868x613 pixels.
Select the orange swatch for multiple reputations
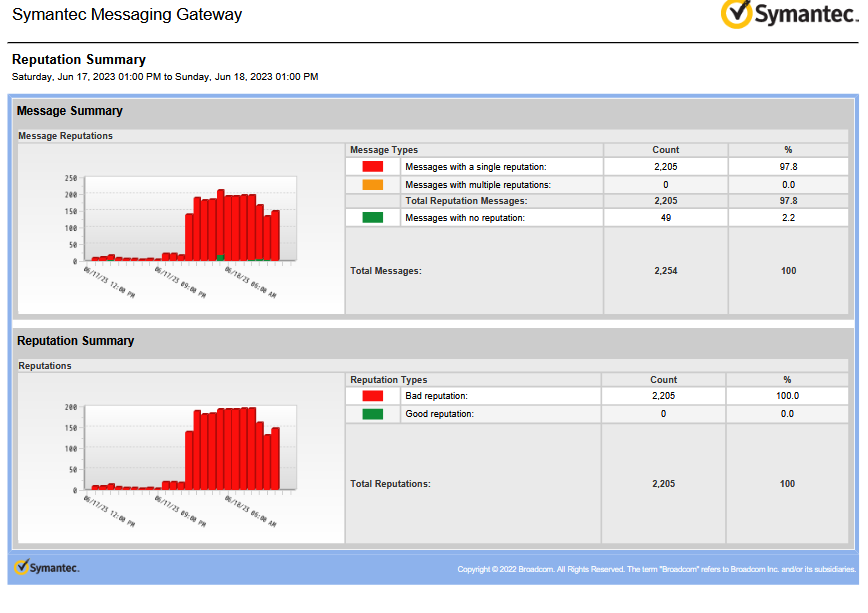tap(373, 185)
